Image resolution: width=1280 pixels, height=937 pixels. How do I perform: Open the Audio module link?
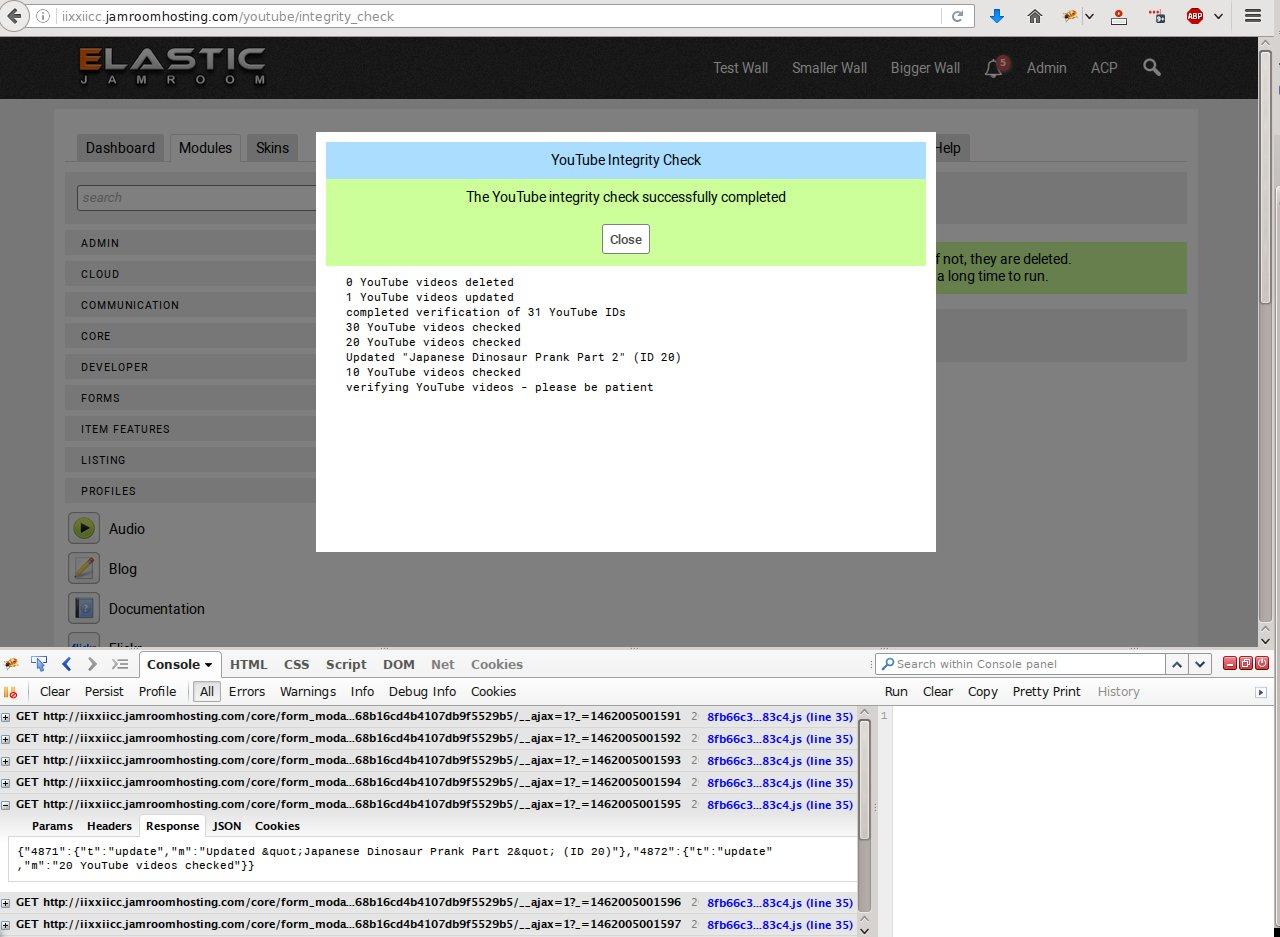coord(127,529)
